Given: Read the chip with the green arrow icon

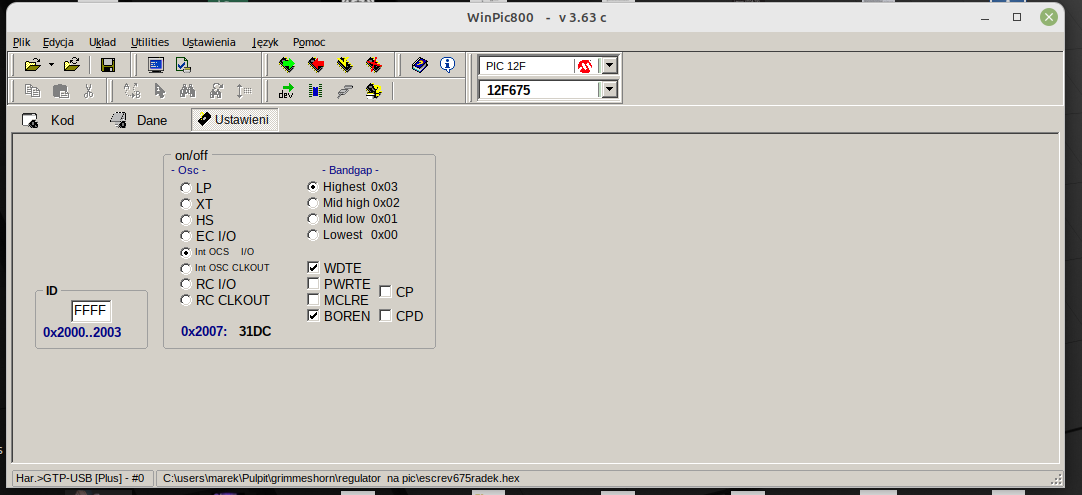Looking at the screenshot, I should 286,66.
